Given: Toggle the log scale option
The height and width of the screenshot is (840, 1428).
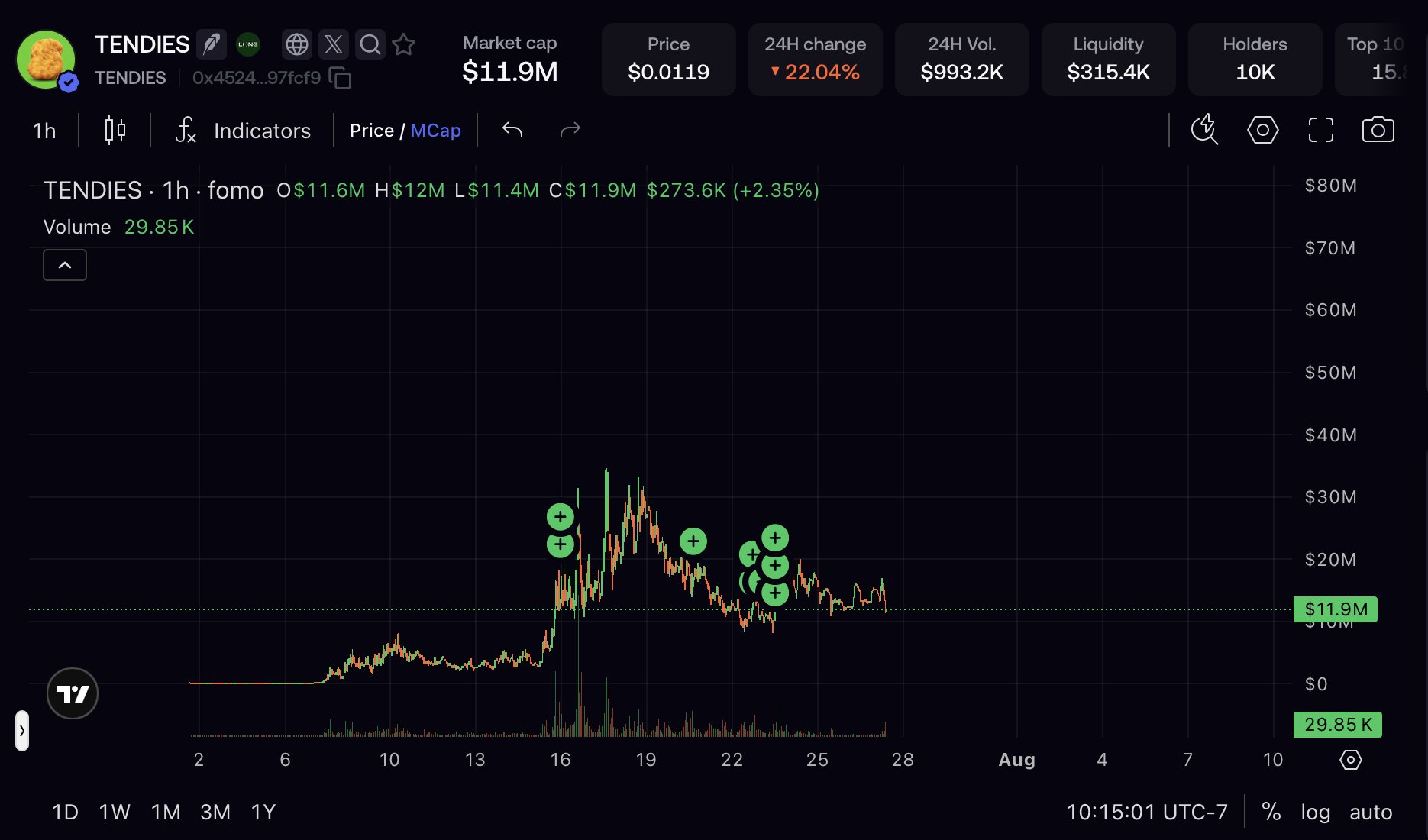Looking at the screenshot, I should 1316,812.
